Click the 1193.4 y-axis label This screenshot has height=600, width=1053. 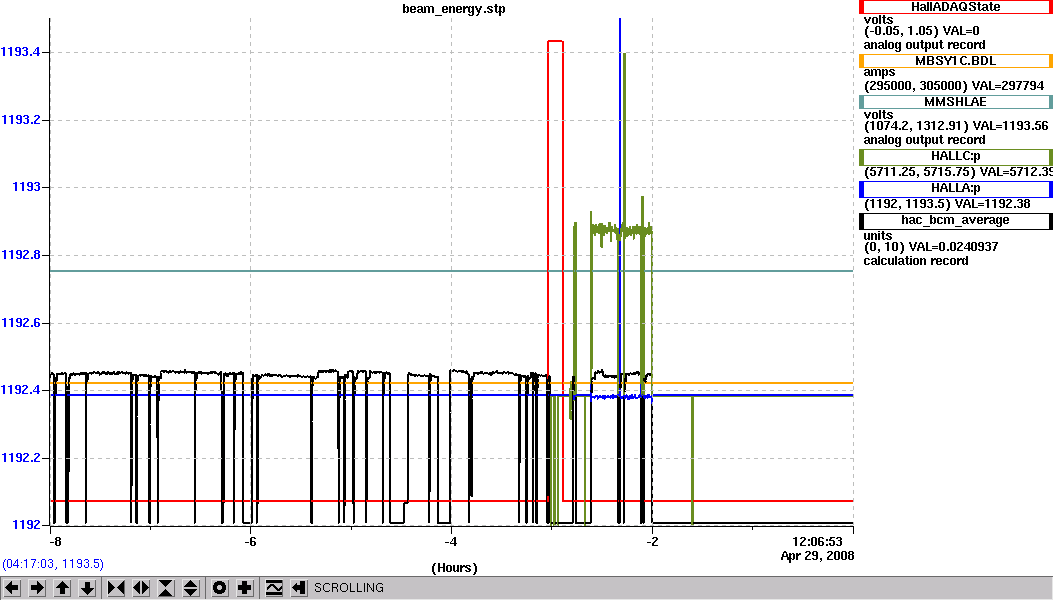click(20, 52)
